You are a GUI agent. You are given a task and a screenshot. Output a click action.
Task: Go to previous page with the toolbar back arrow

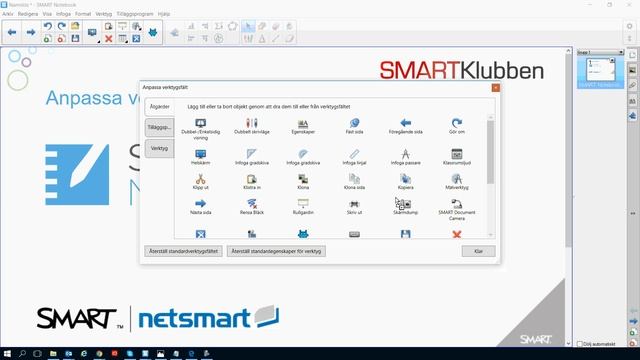tap(12, 32)
